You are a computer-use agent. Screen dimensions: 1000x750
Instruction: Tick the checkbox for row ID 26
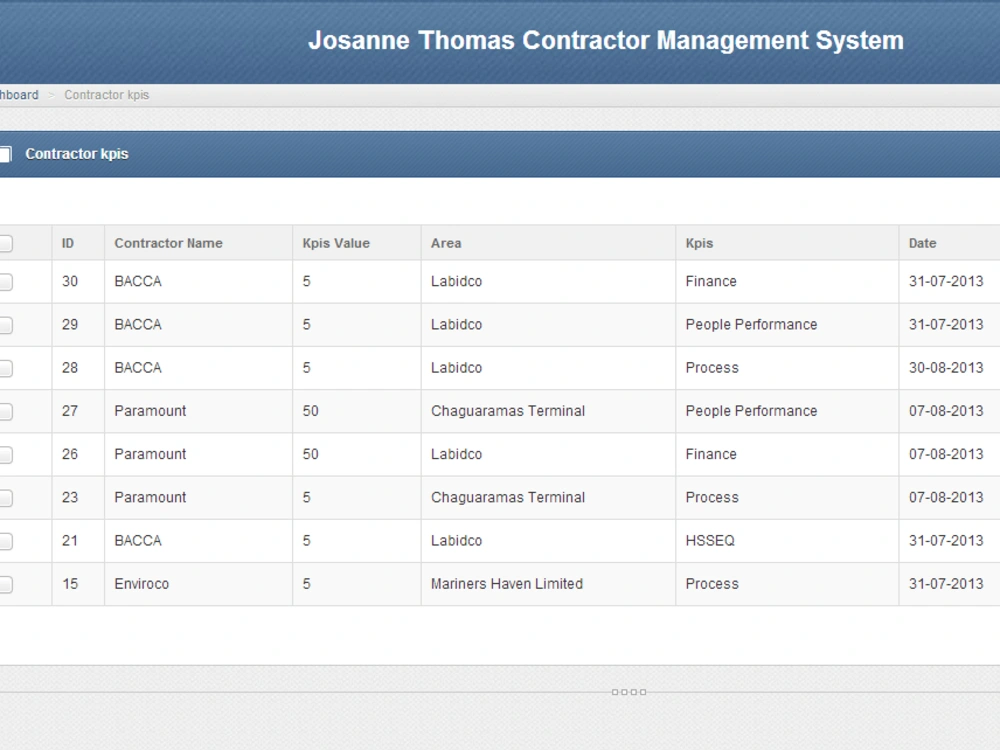point(5,455)
